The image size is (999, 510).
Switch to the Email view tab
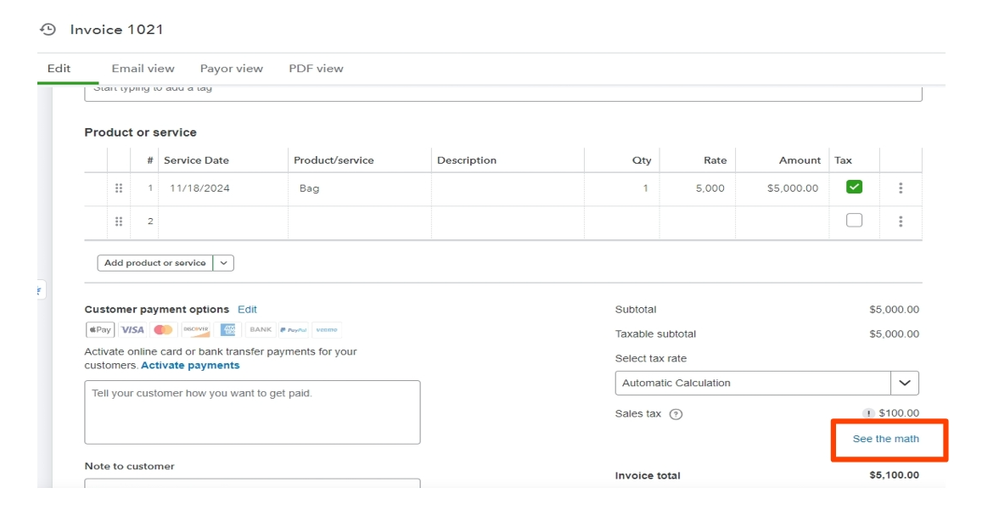pos(143,69)
